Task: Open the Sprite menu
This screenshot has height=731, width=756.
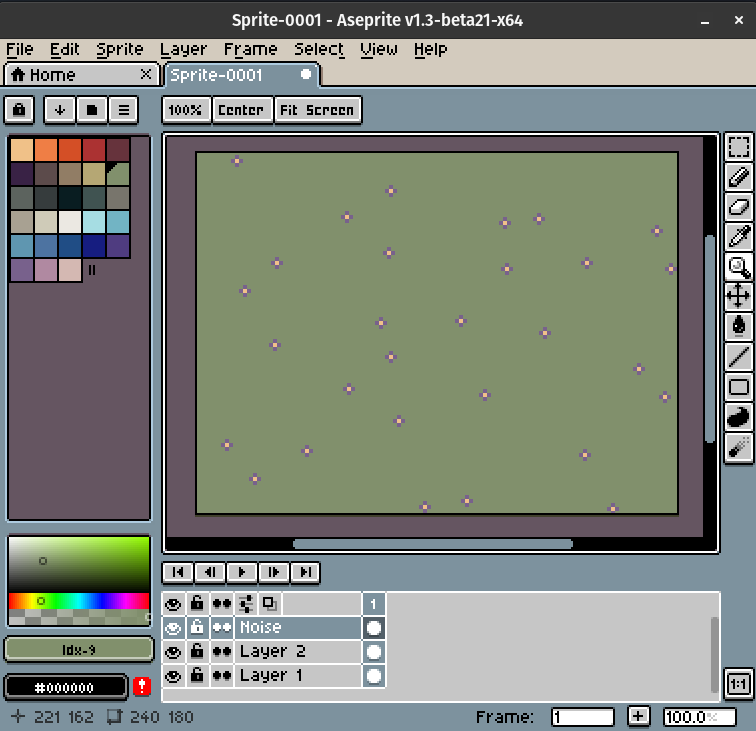Action: (x=120, y=49)
